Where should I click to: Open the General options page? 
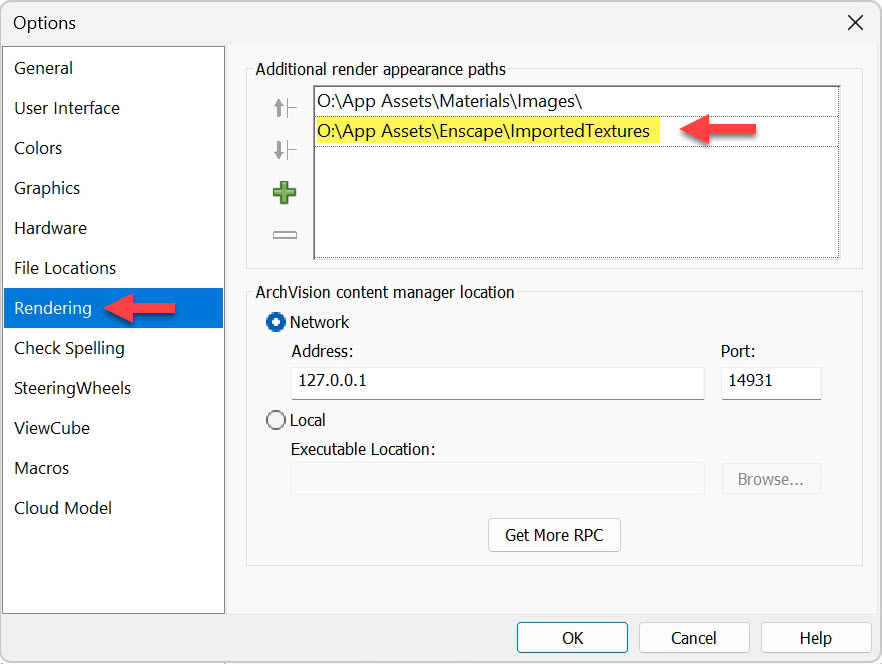click(43, 68)
